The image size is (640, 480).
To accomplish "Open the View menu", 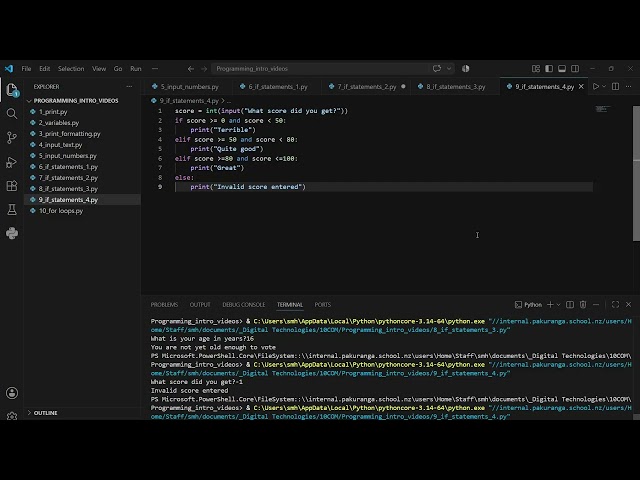I will (99, 69).
